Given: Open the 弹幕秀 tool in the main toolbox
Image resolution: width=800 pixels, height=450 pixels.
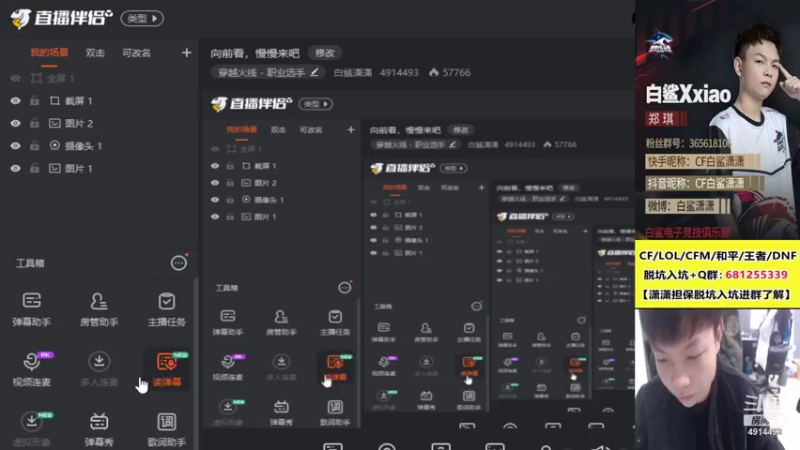Looking at the screenshot, I should (x=99, y=429).
